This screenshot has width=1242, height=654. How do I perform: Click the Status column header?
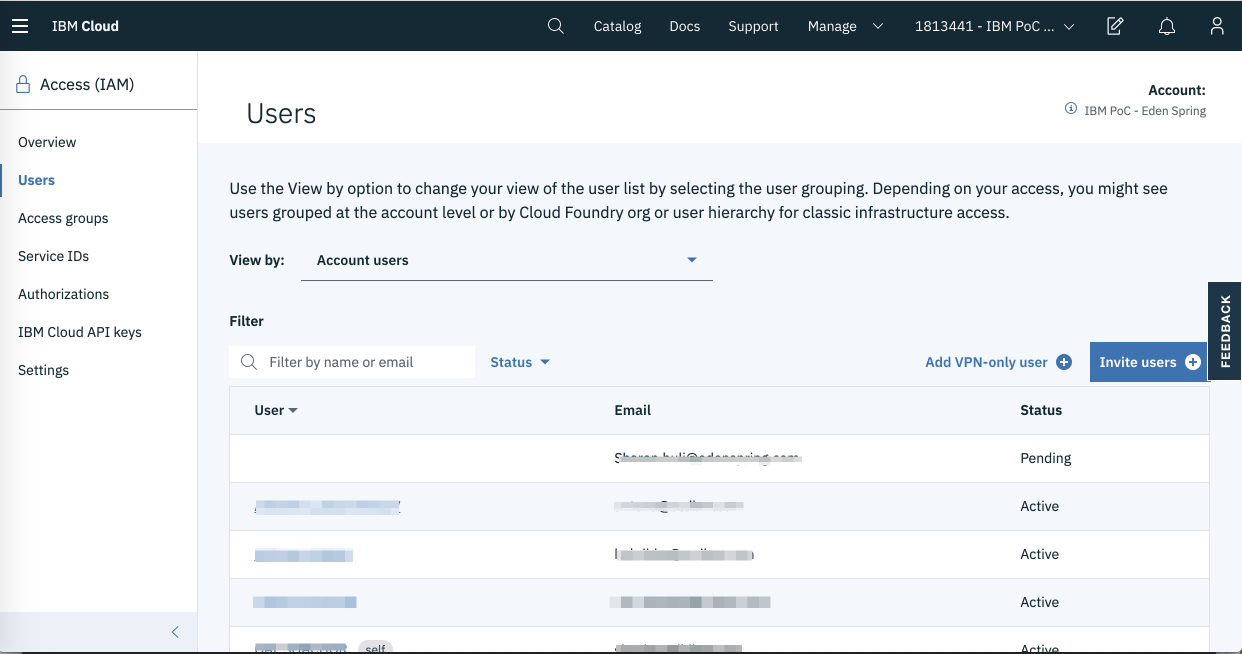click(1041, 410)
